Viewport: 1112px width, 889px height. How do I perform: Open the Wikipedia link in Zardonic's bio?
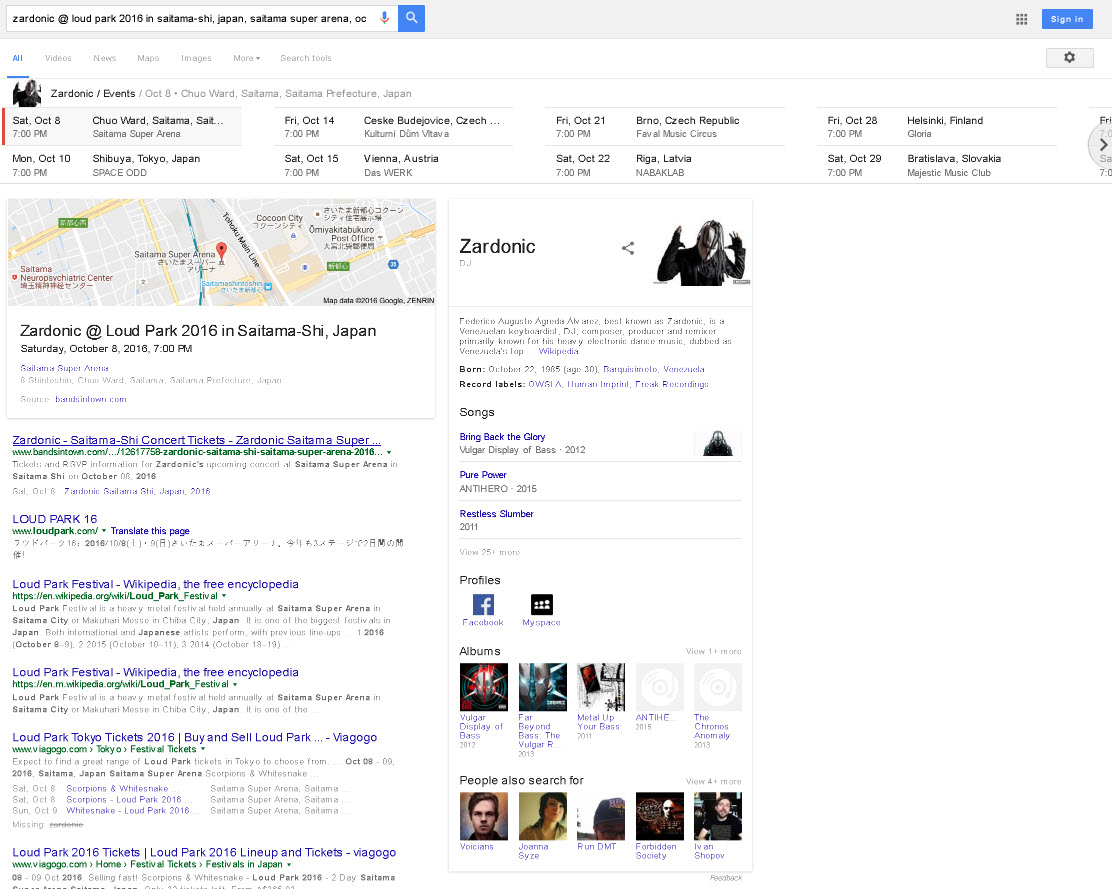coord(559,352)
